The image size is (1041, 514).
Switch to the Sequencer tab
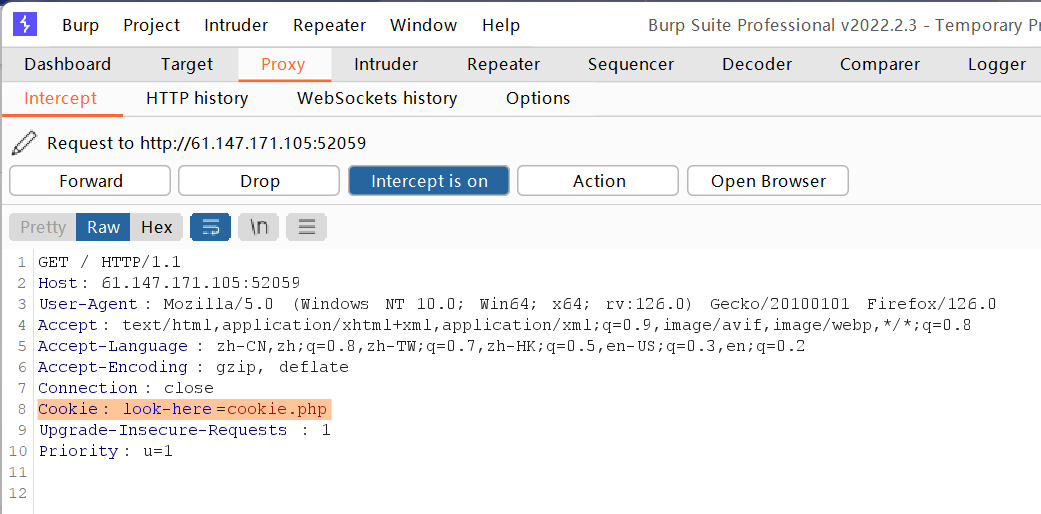point(631,64)
